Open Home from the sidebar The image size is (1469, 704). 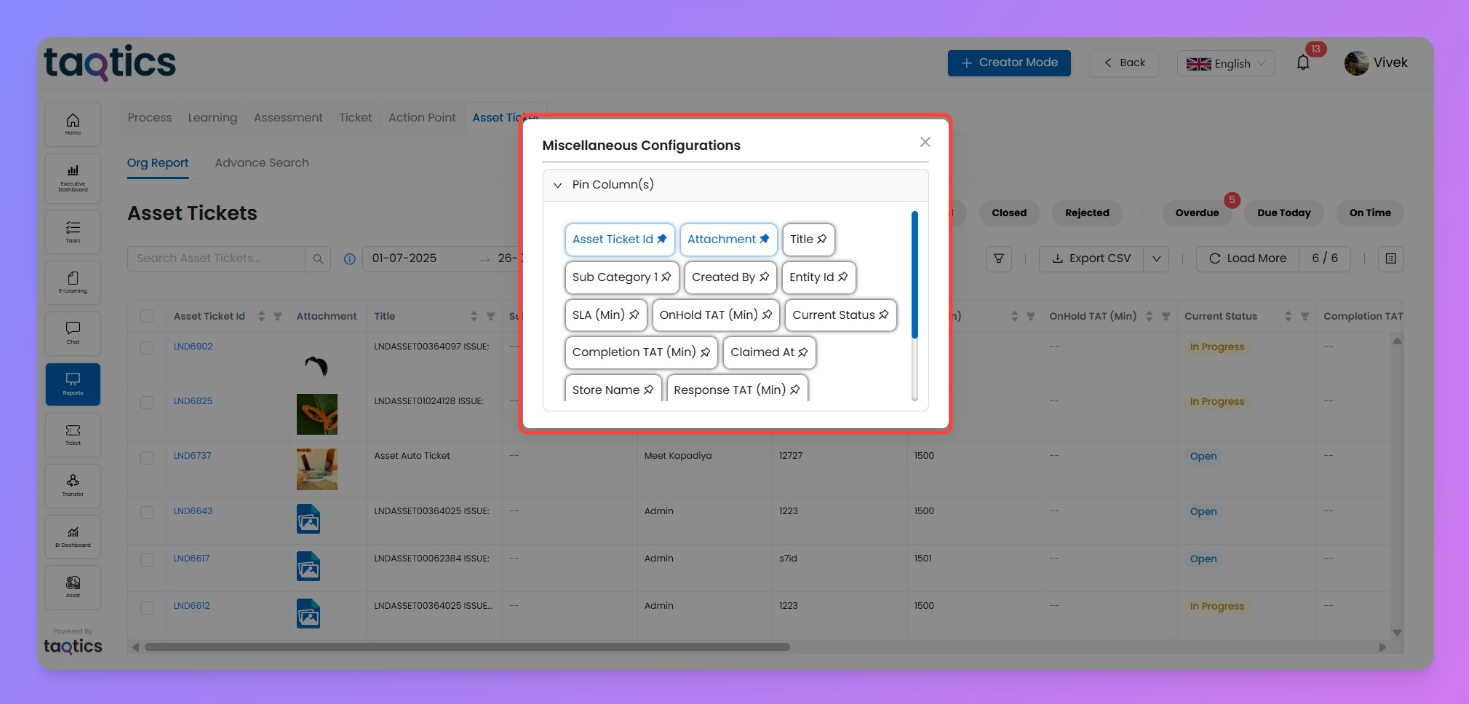point(73,124)
